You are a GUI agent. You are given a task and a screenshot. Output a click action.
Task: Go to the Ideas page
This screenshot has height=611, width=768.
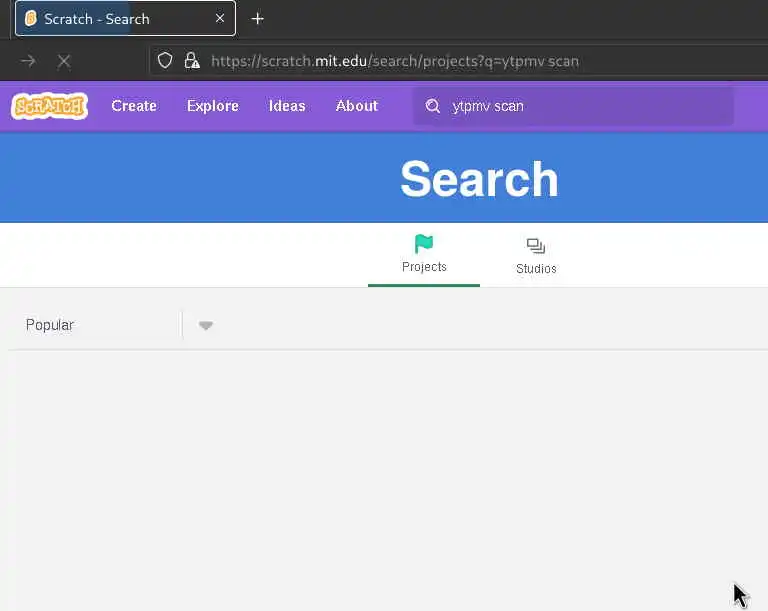click(287, 106)
